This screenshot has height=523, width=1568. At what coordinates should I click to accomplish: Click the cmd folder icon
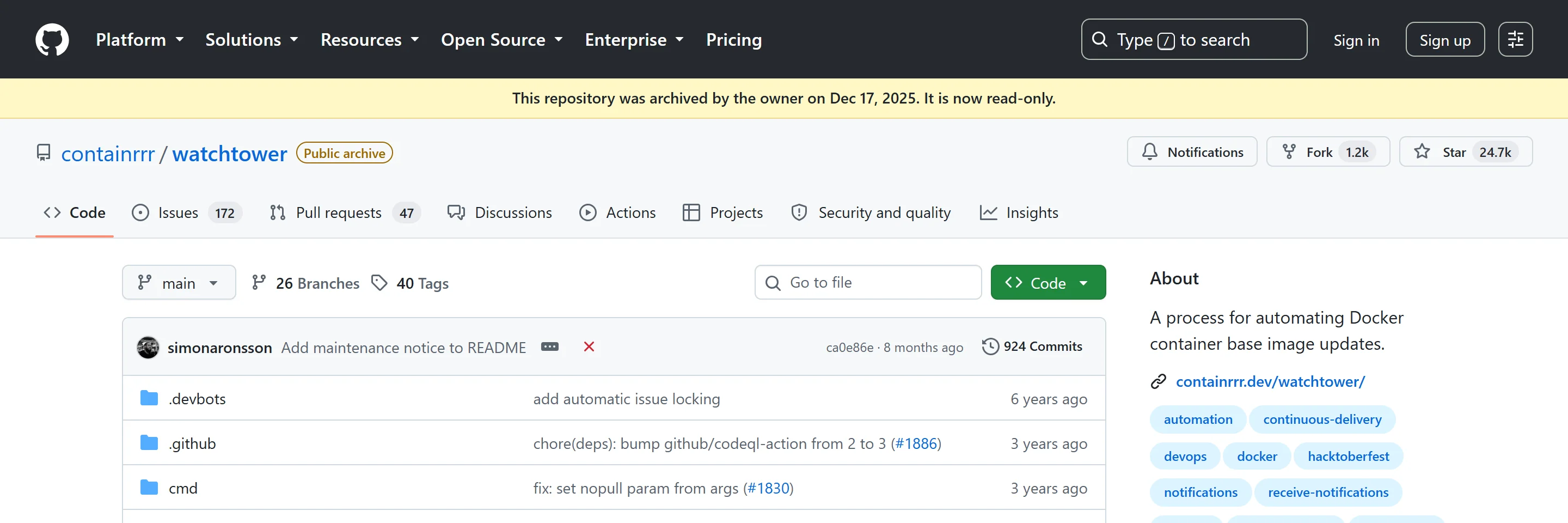149,488
